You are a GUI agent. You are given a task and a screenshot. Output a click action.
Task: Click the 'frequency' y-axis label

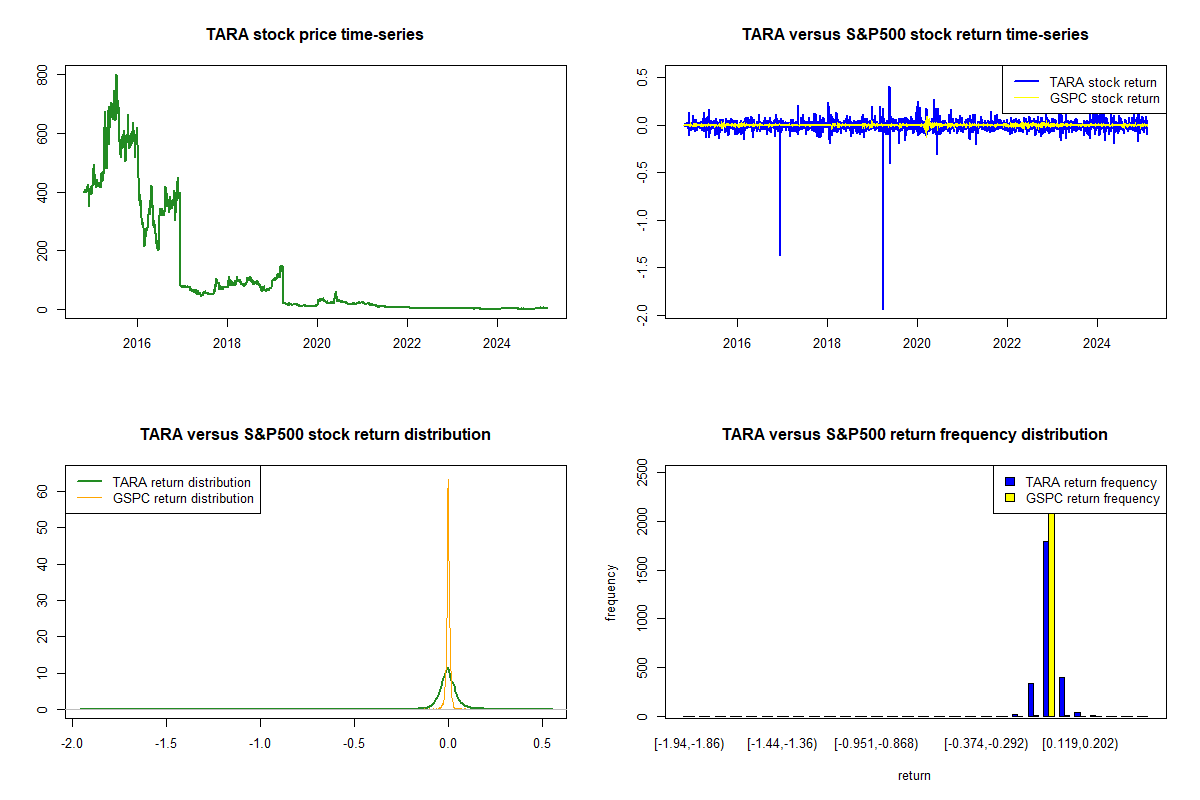(612, 593)
